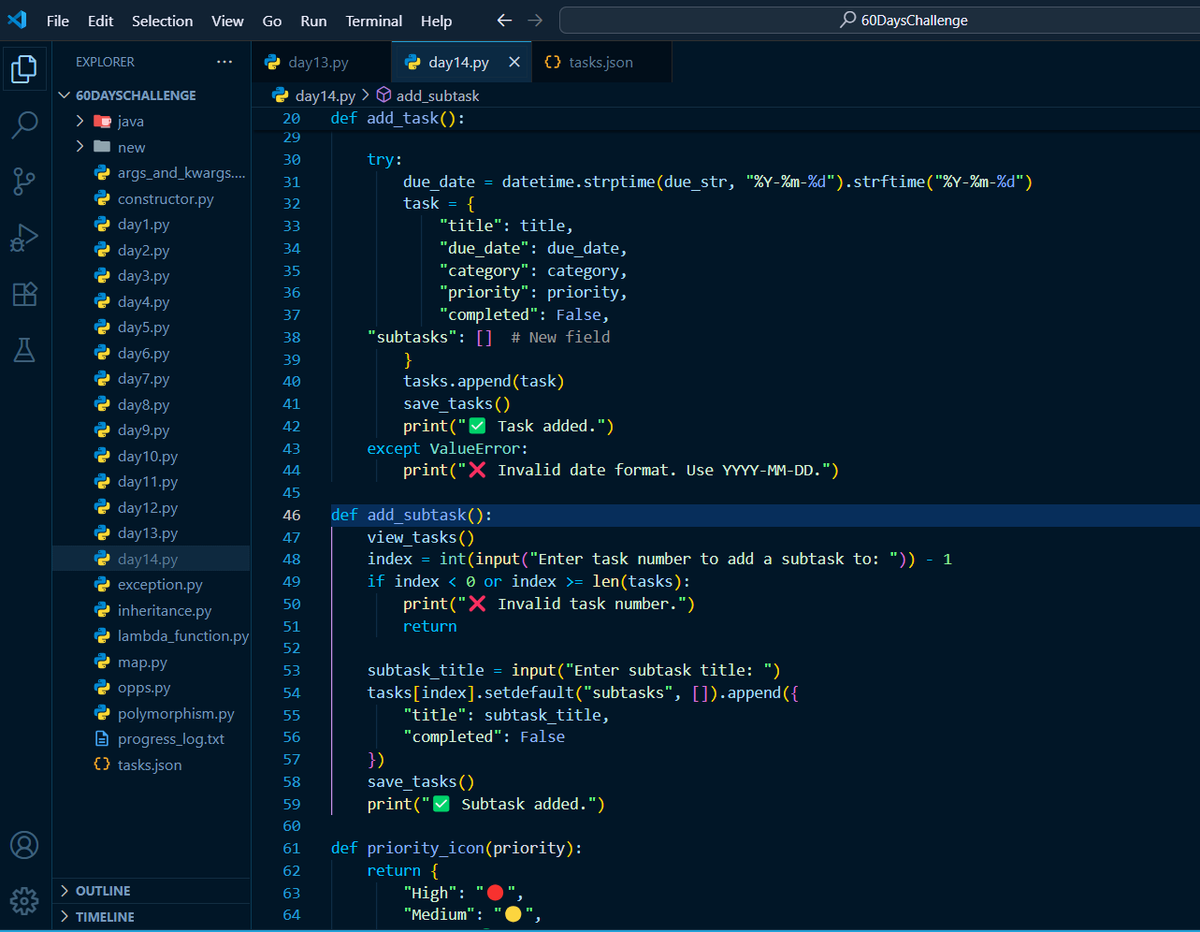Expand the java folder chevron
Screen dimensions: 1200x932
click(81, 121)
